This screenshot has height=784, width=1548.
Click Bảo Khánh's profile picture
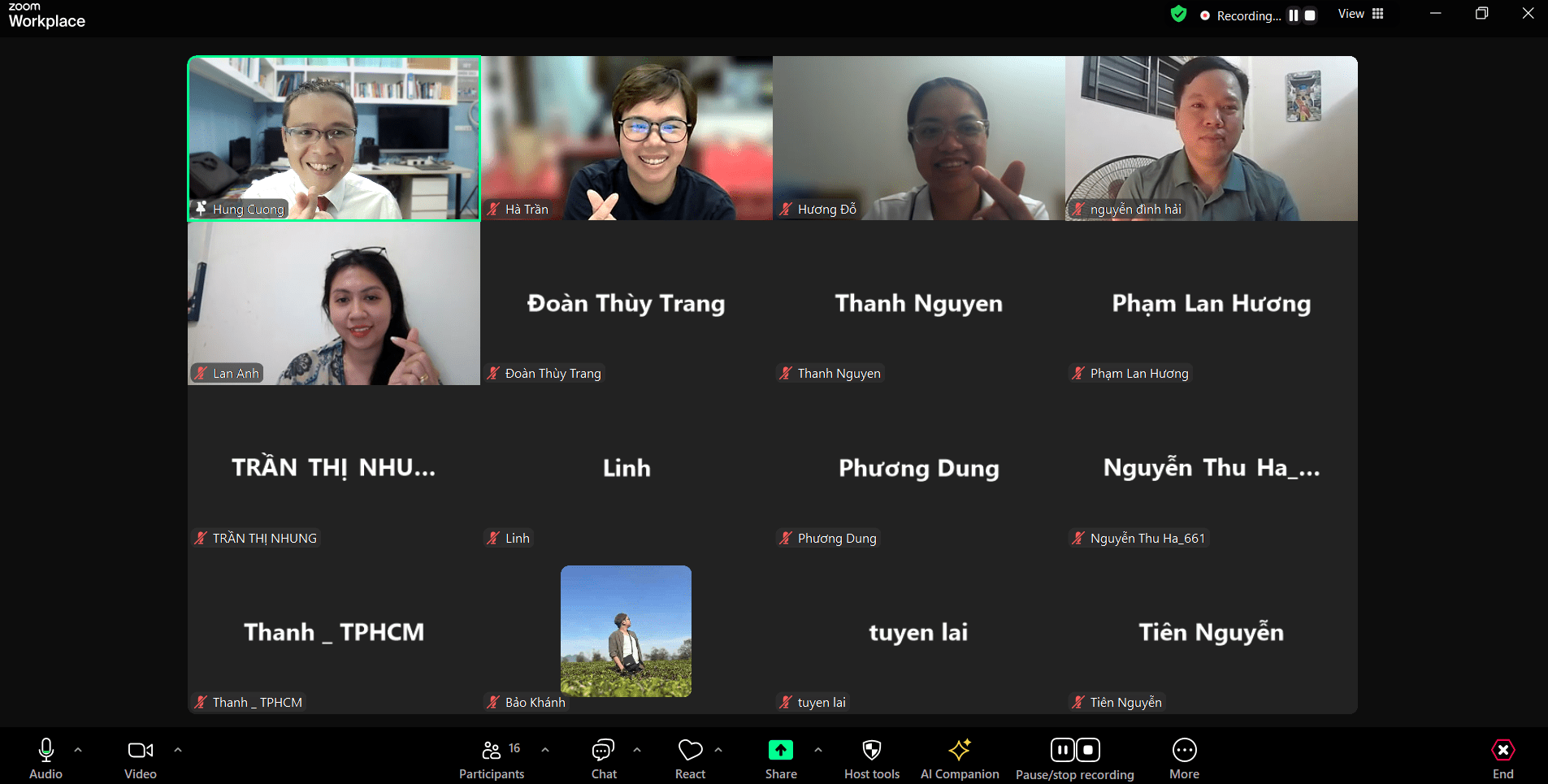pyautogui.click(x=626, y=631)
